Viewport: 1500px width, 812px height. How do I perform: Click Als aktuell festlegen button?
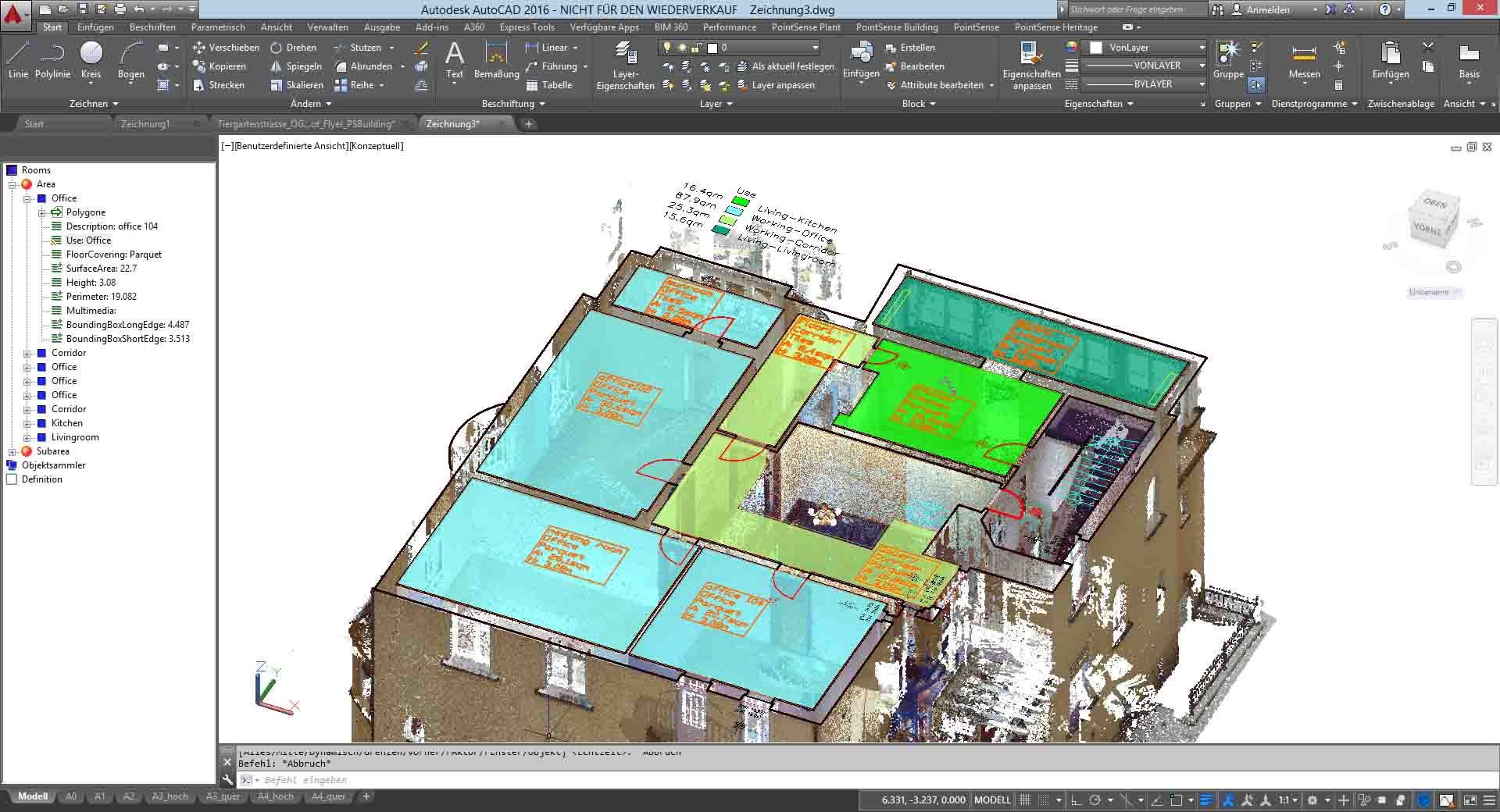785,66
